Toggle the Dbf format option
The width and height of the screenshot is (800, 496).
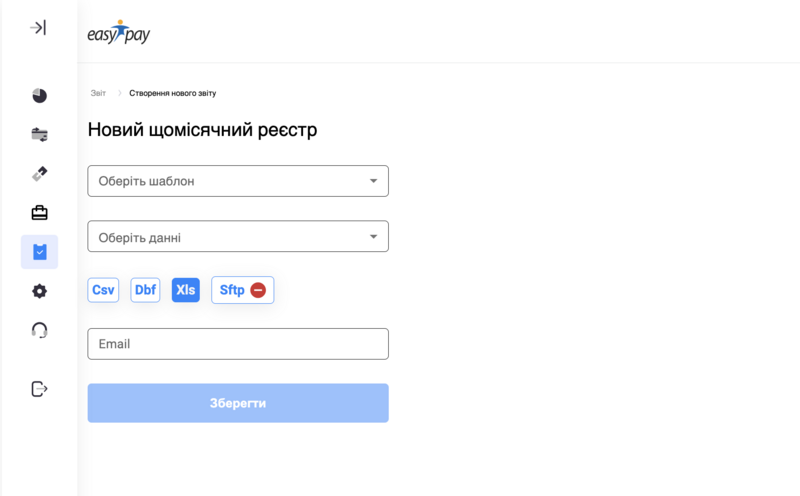(145, 290)
